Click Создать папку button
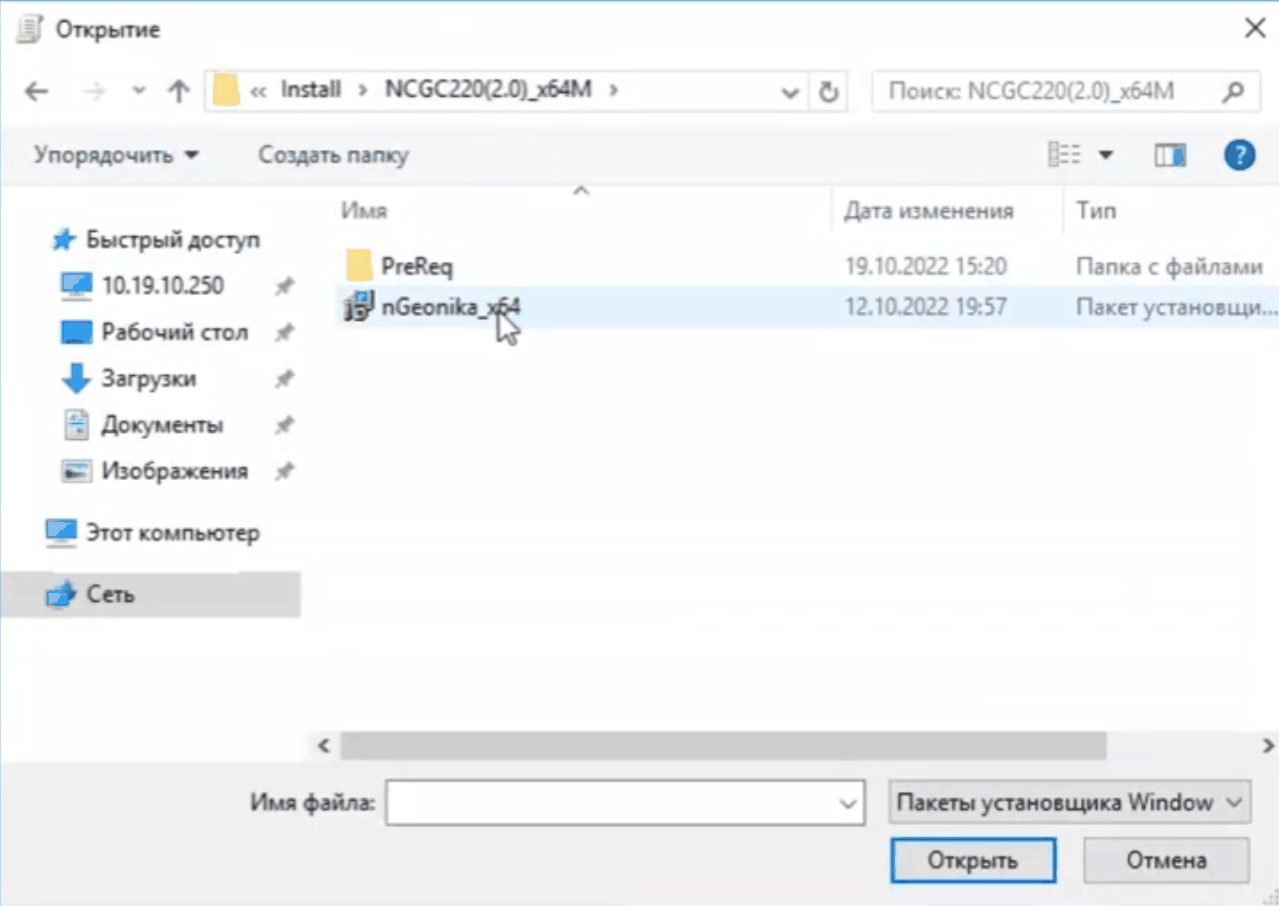The image size is (1279, 906). tap(333, 155)
